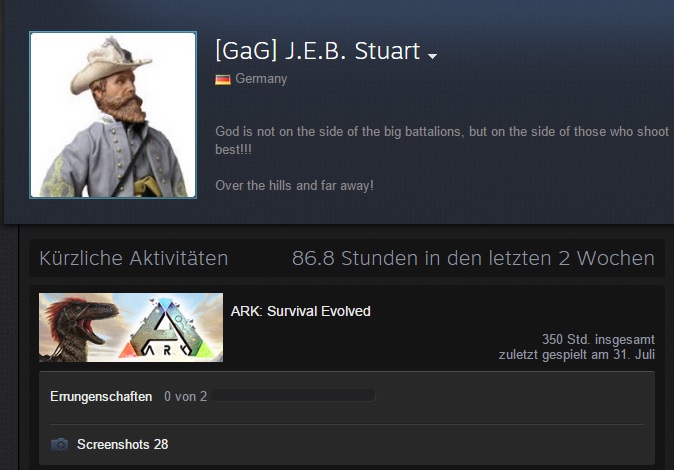Select the Kürzliche Aktivitäten header
The height and width of the screenshot is (470, 674).
tap(134, 258)
